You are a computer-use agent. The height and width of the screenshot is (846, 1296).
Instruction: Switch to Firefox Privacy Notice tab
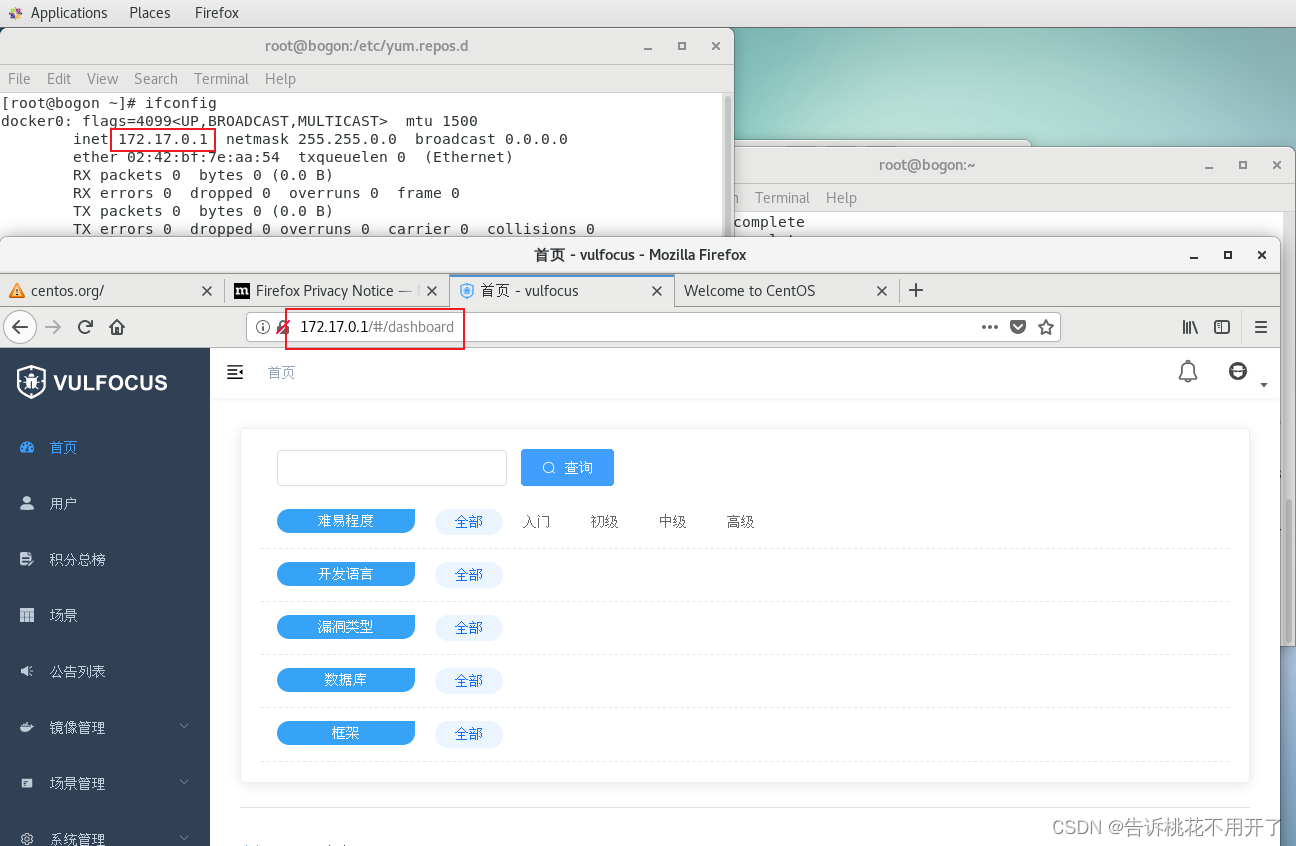(x=335, y=291)
